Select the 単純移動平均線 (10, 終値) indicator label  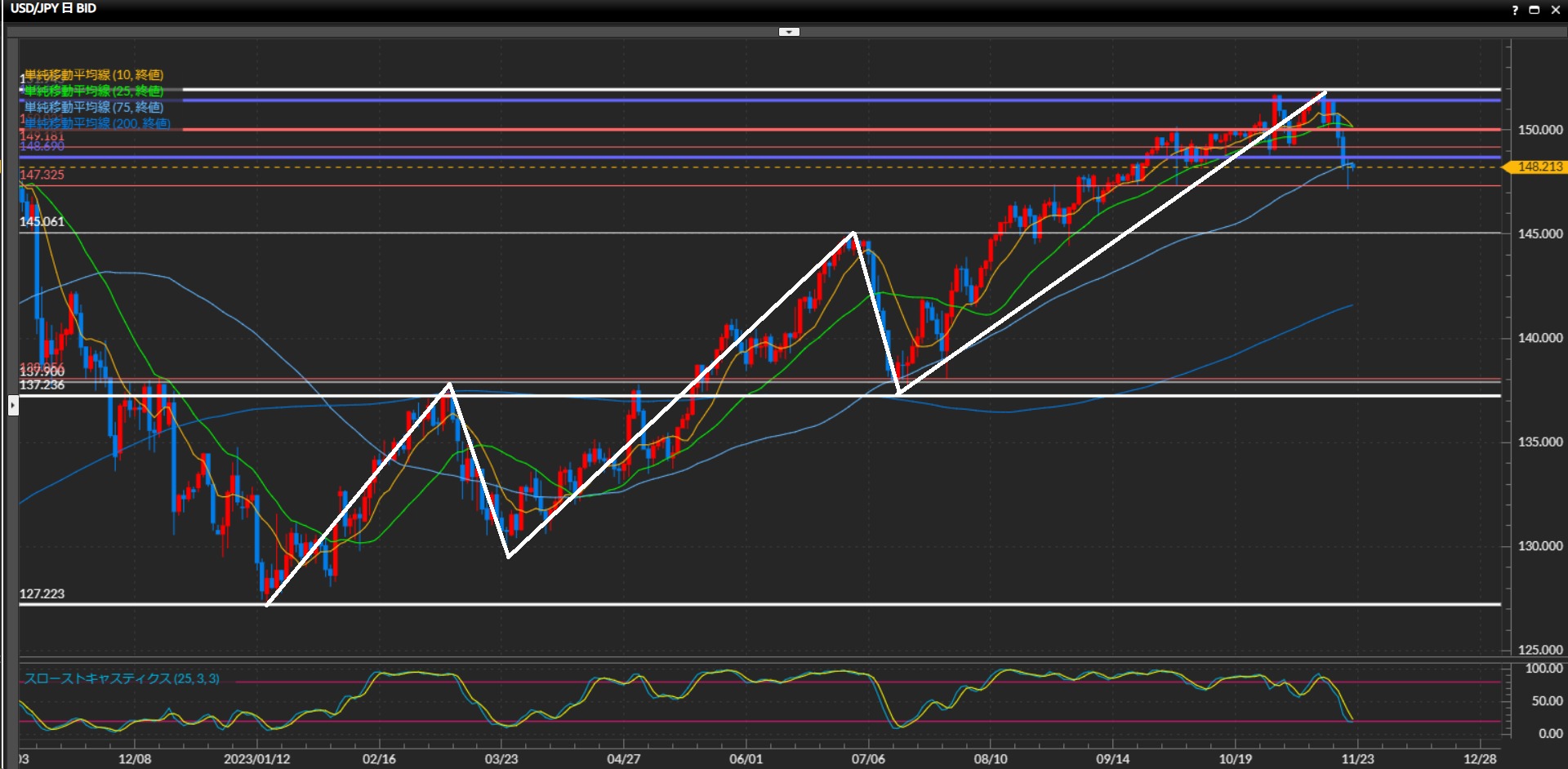coord(94,75)
